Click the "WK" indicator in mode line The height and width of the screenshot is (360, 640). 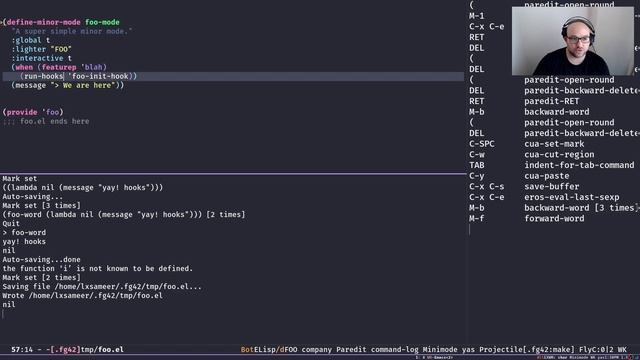(x=622, y=350)
